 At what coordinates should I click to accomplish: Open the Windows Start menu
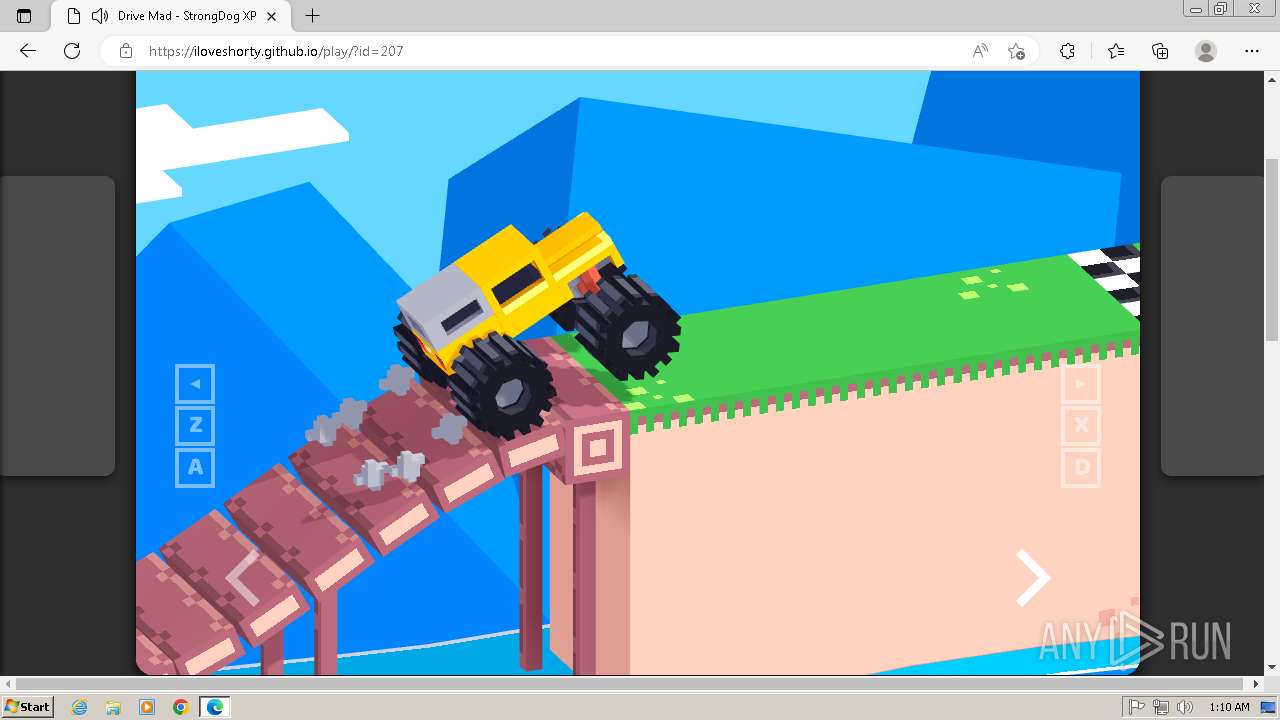tap(27, 706)
